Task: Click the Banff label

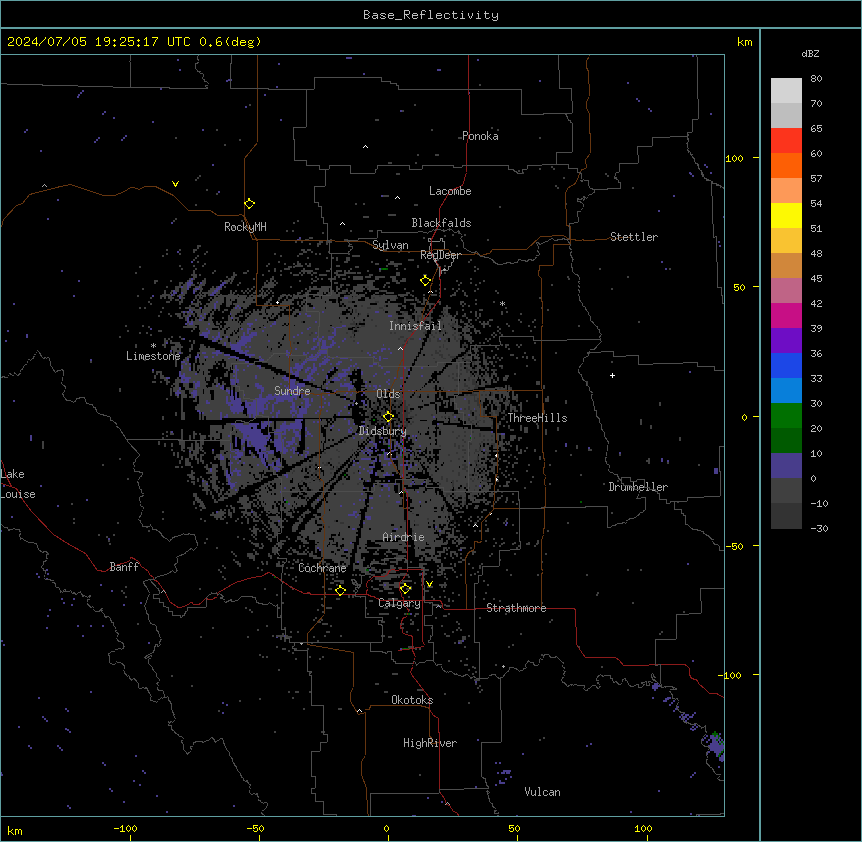Action: tap(124, 567)
